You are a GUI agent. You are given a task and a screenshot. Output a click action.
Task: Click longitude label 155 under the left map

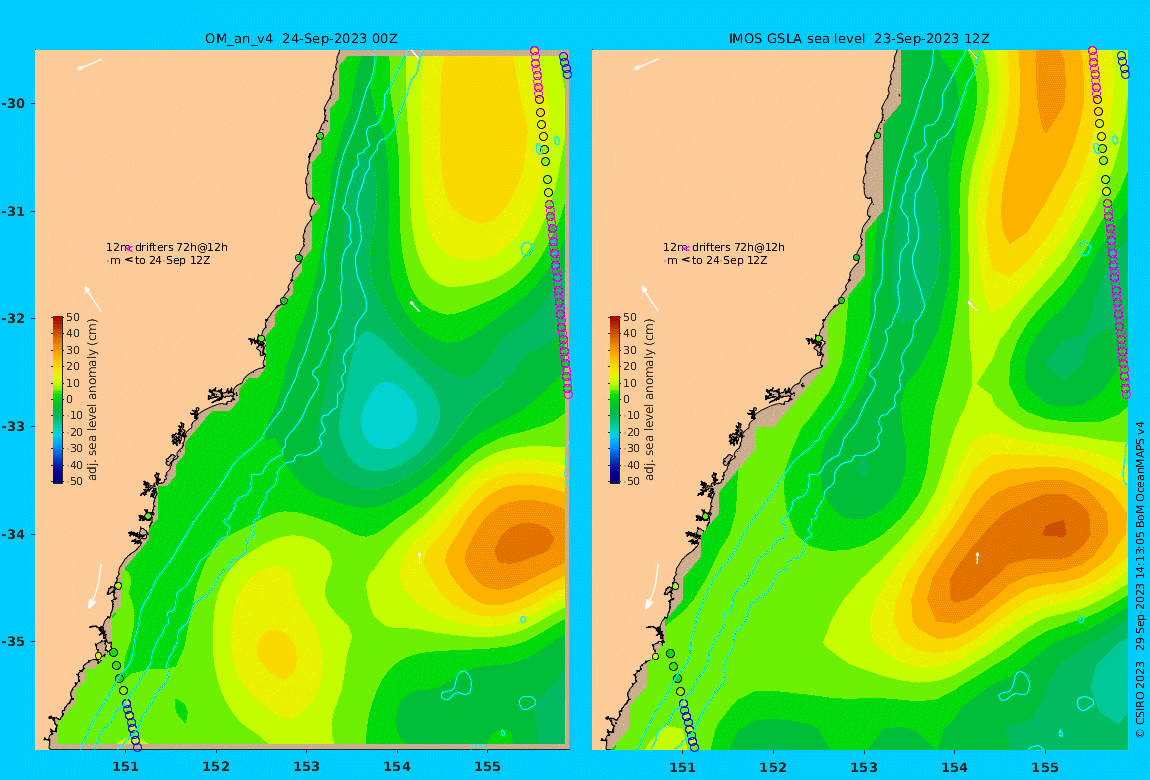(487, 767)
